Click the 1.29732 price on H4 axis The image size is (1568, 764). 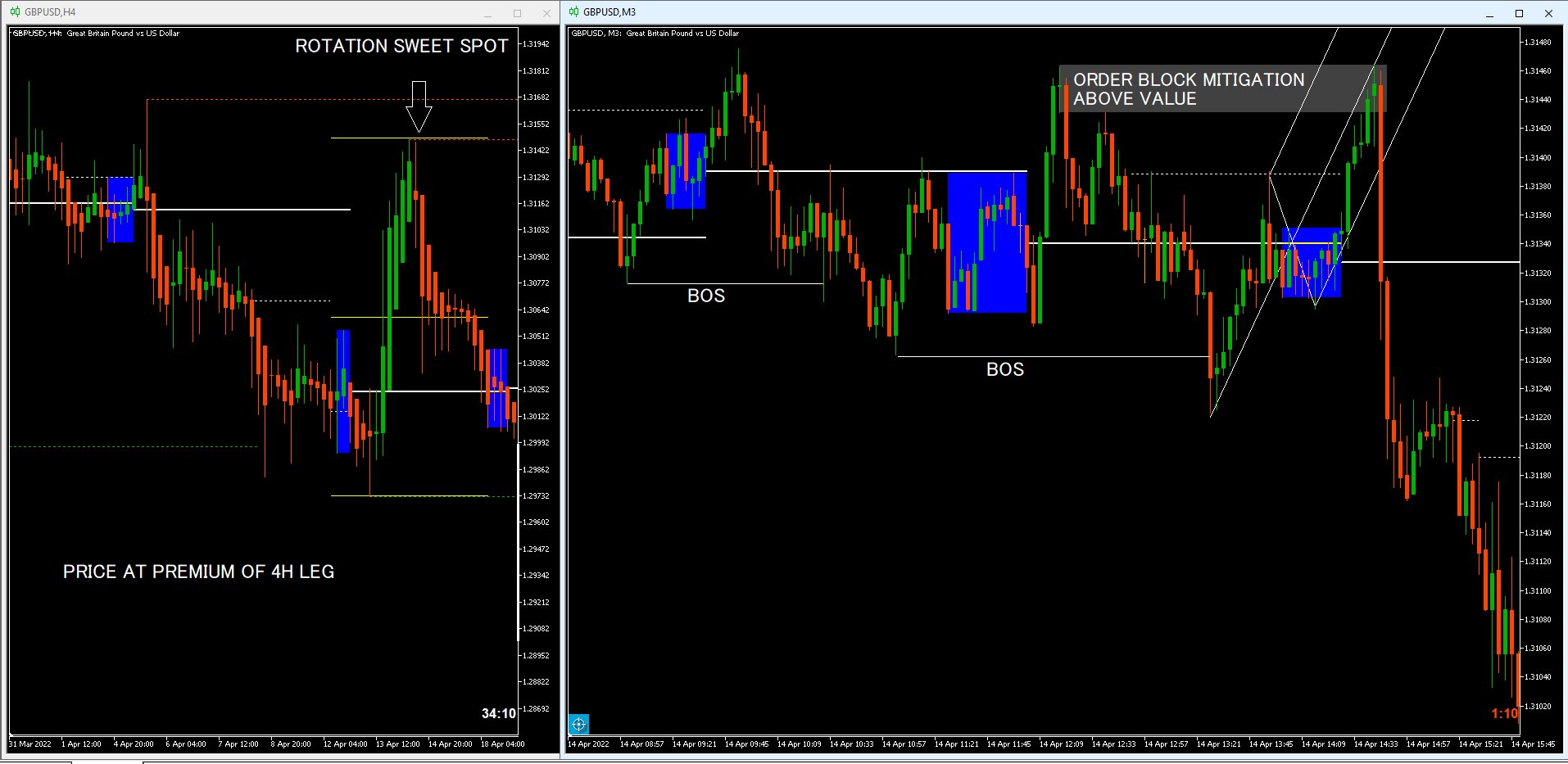coord(536,496)
